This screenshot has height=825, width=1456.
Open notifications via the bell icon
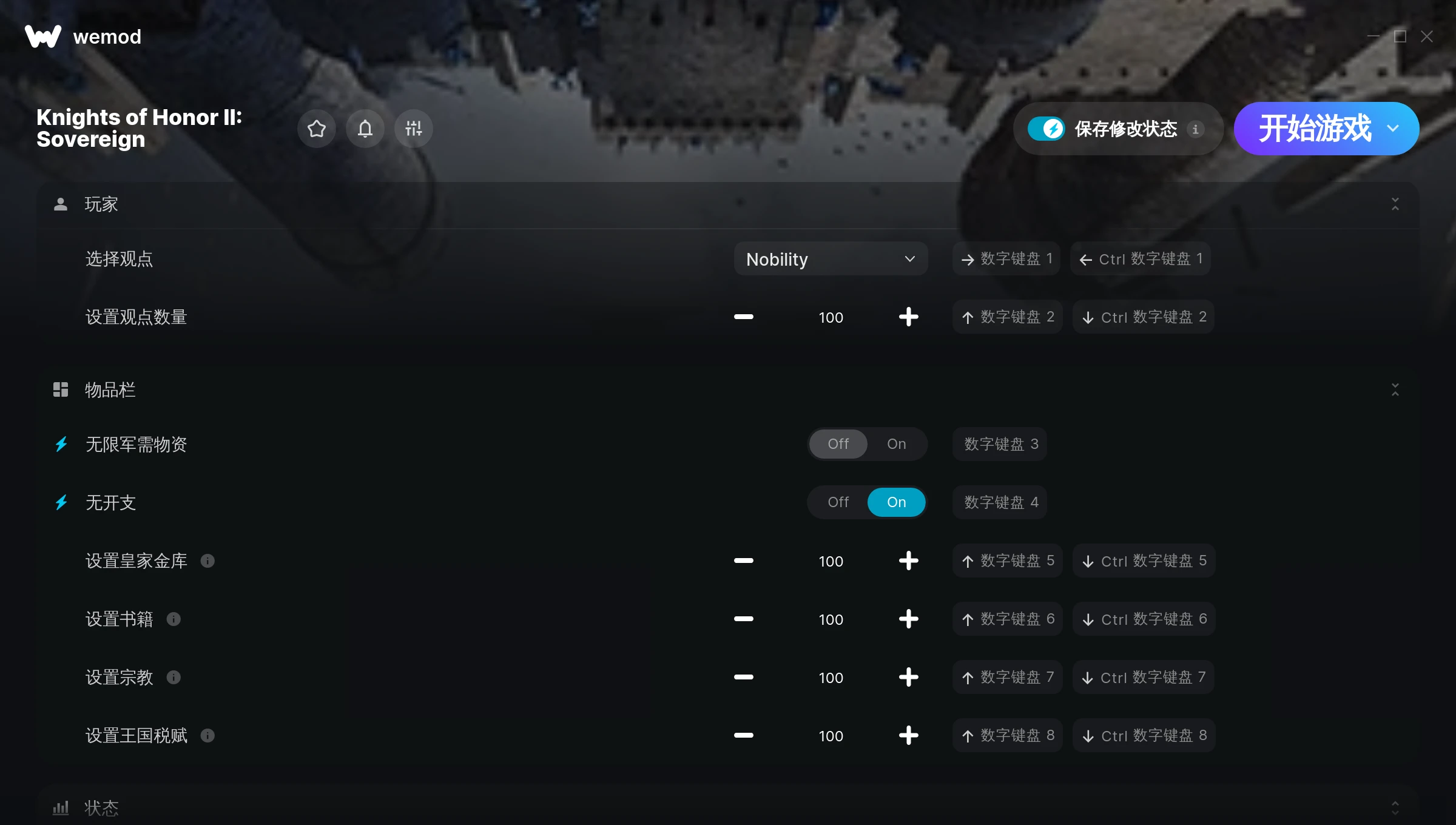(365, 129)
